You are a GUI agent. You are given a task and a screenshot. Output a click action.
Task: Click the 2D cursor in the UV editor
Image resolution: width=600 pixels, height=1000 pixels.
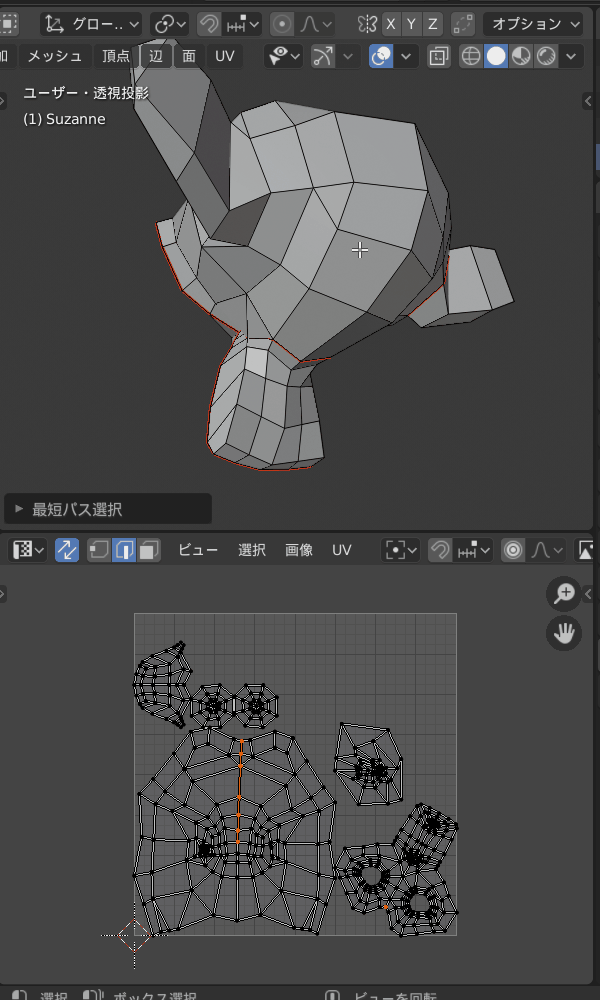coord(135,935)
